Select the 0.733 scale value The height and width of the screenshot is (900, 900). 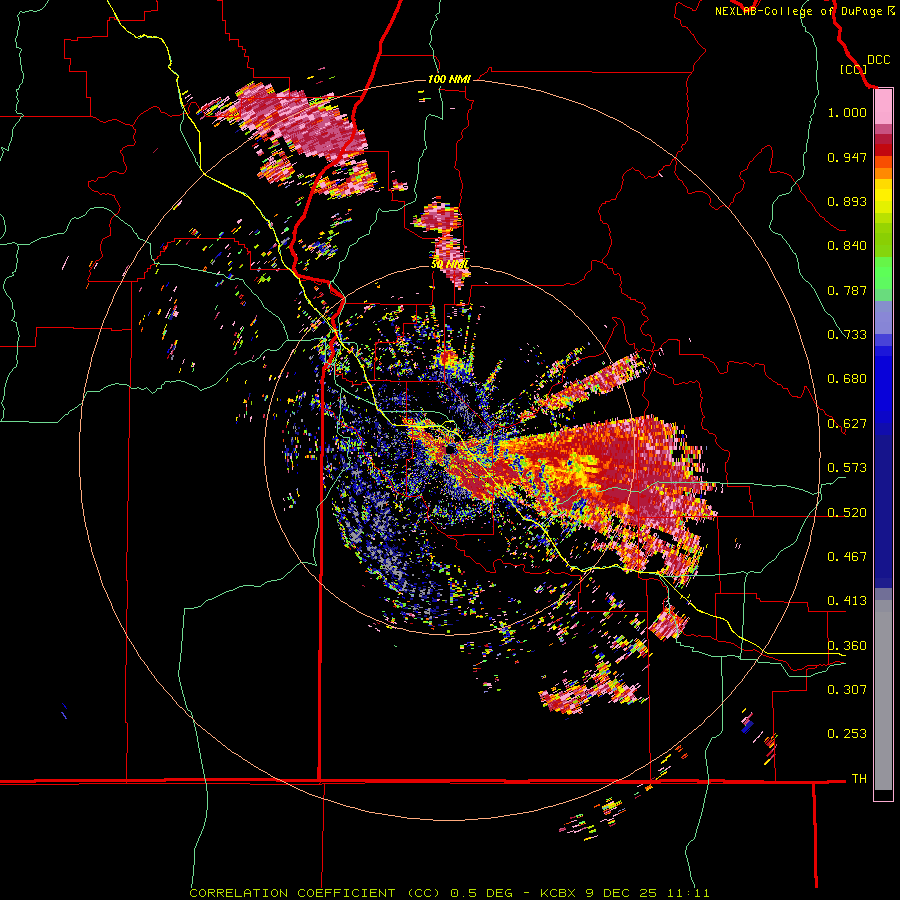click(x=847, y=335)
